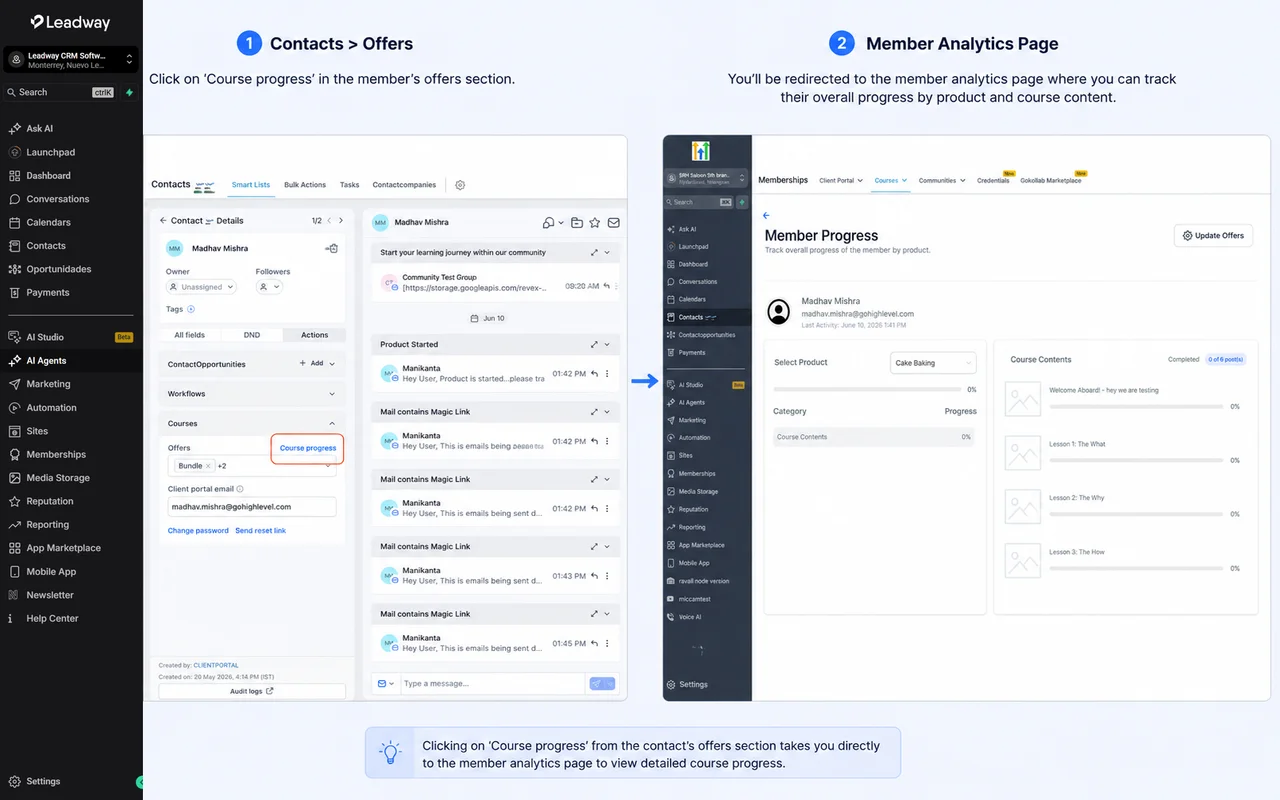Open Reporting in the Leadway sidebar
Viewport: 1280px width, 800px height.
pyautogui.click(x=47, y=525)
